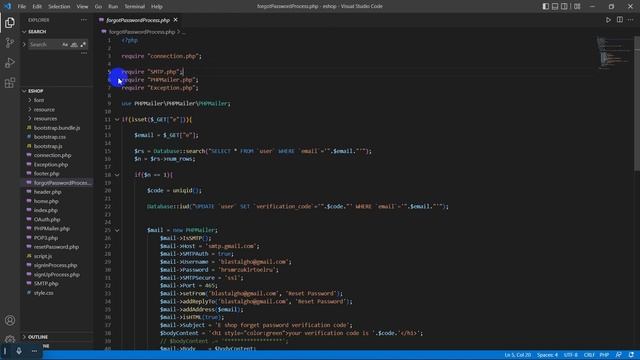The image size is (640, 360).
Task: Open connection.php in explorer
Action: [x=52, y=156]
